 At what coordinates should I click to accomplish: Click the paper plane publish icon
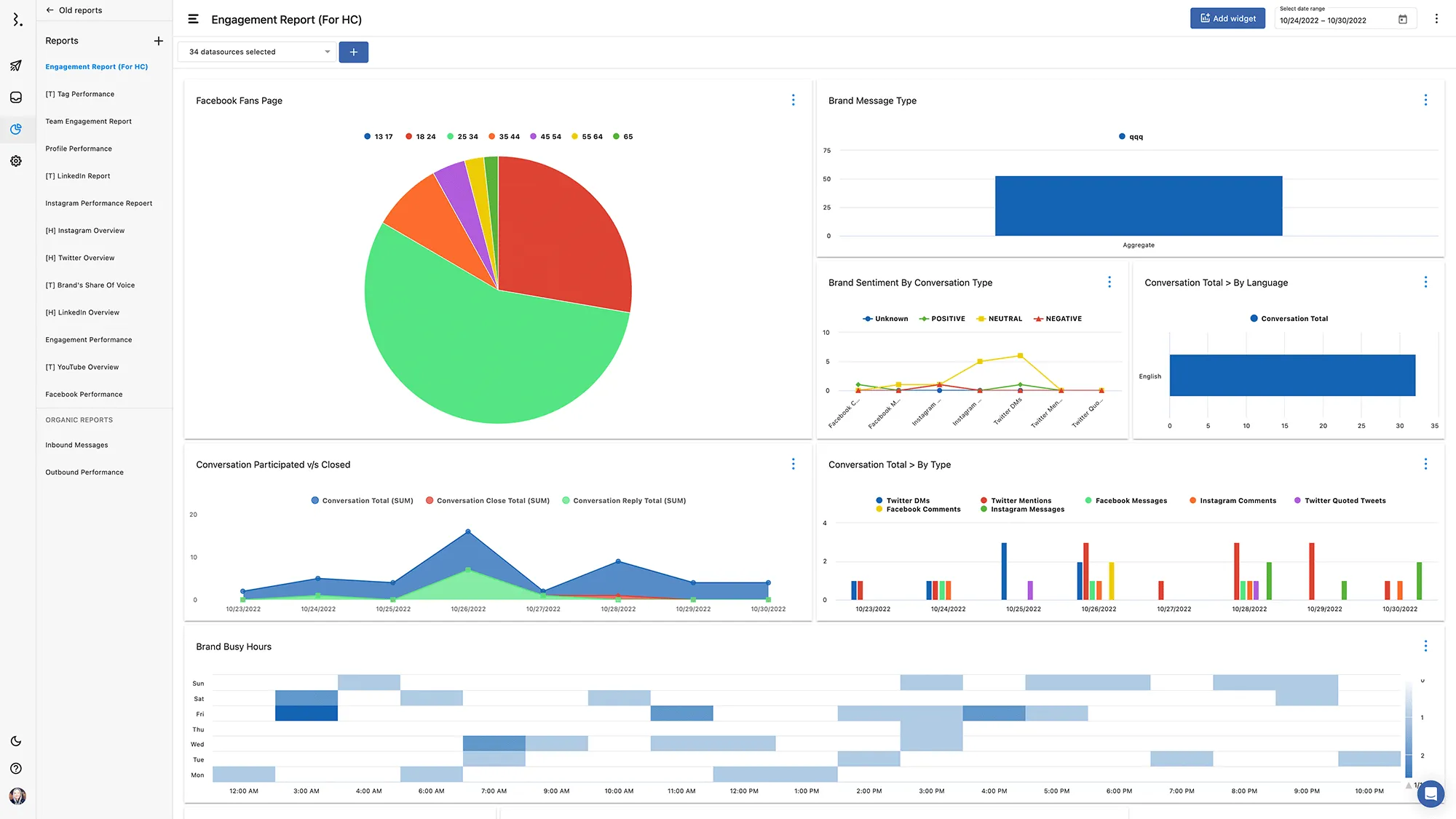pyautogui.click(x=16, y=66)
